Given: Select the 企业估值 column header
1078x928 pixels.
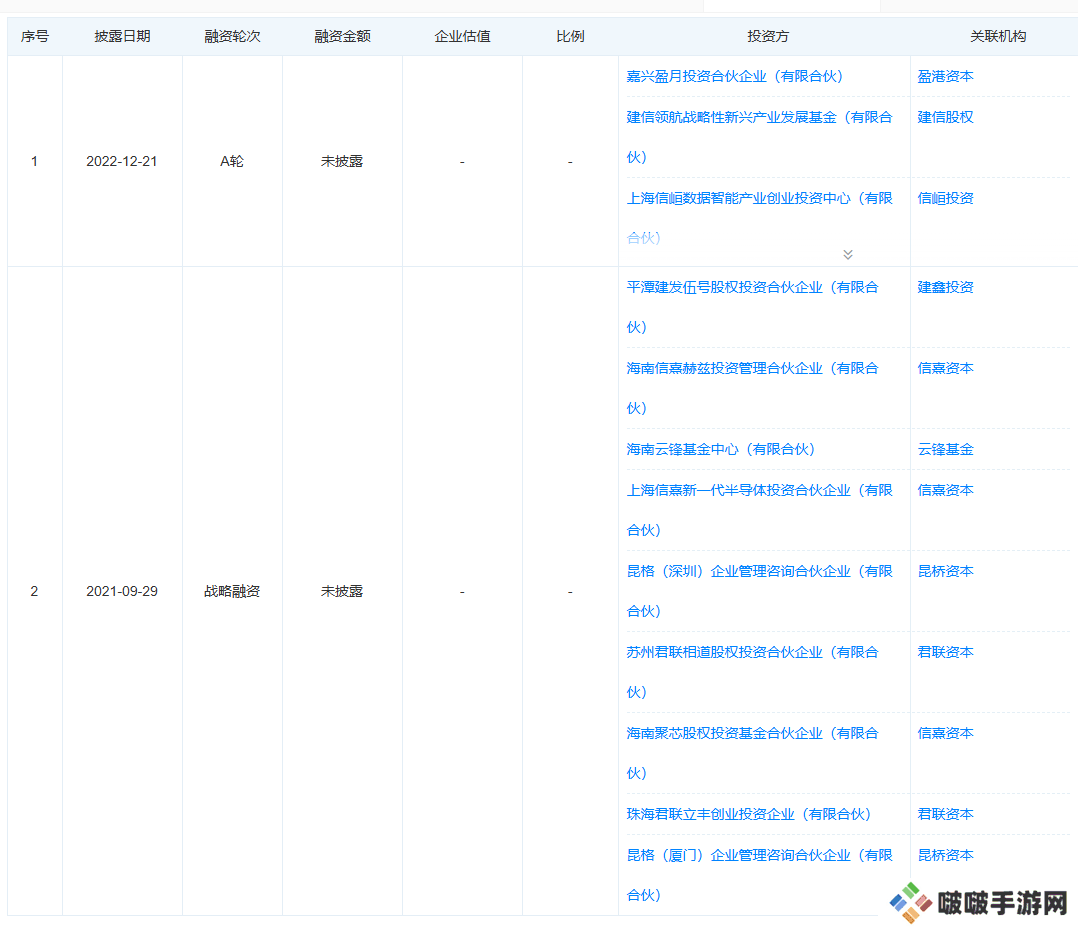Looking at the screenshot, I should [x=462, y=36].
